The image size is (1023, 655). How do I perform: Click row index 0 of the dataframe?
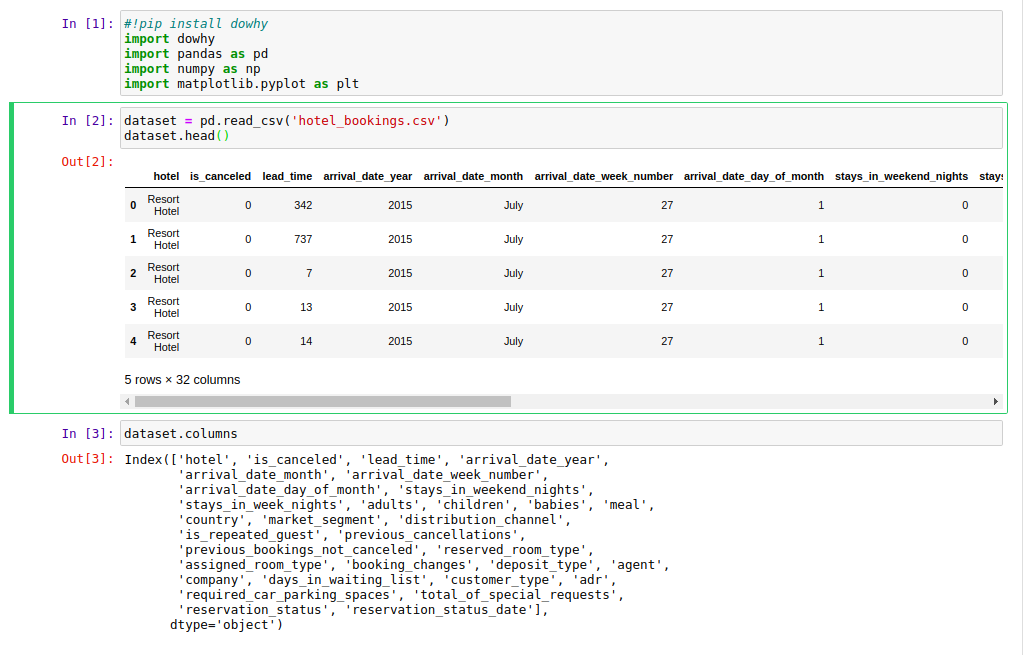coord(133,205)
